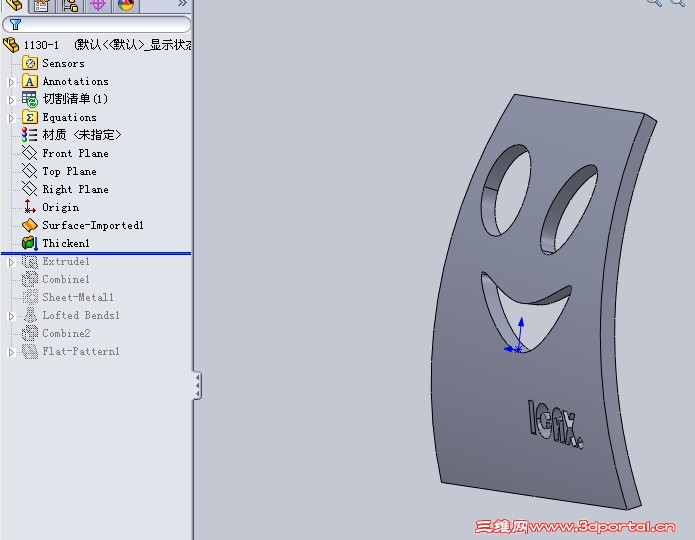
Task: Open the DisplayManager appearance tab
Action: click(x=126, y=5)
